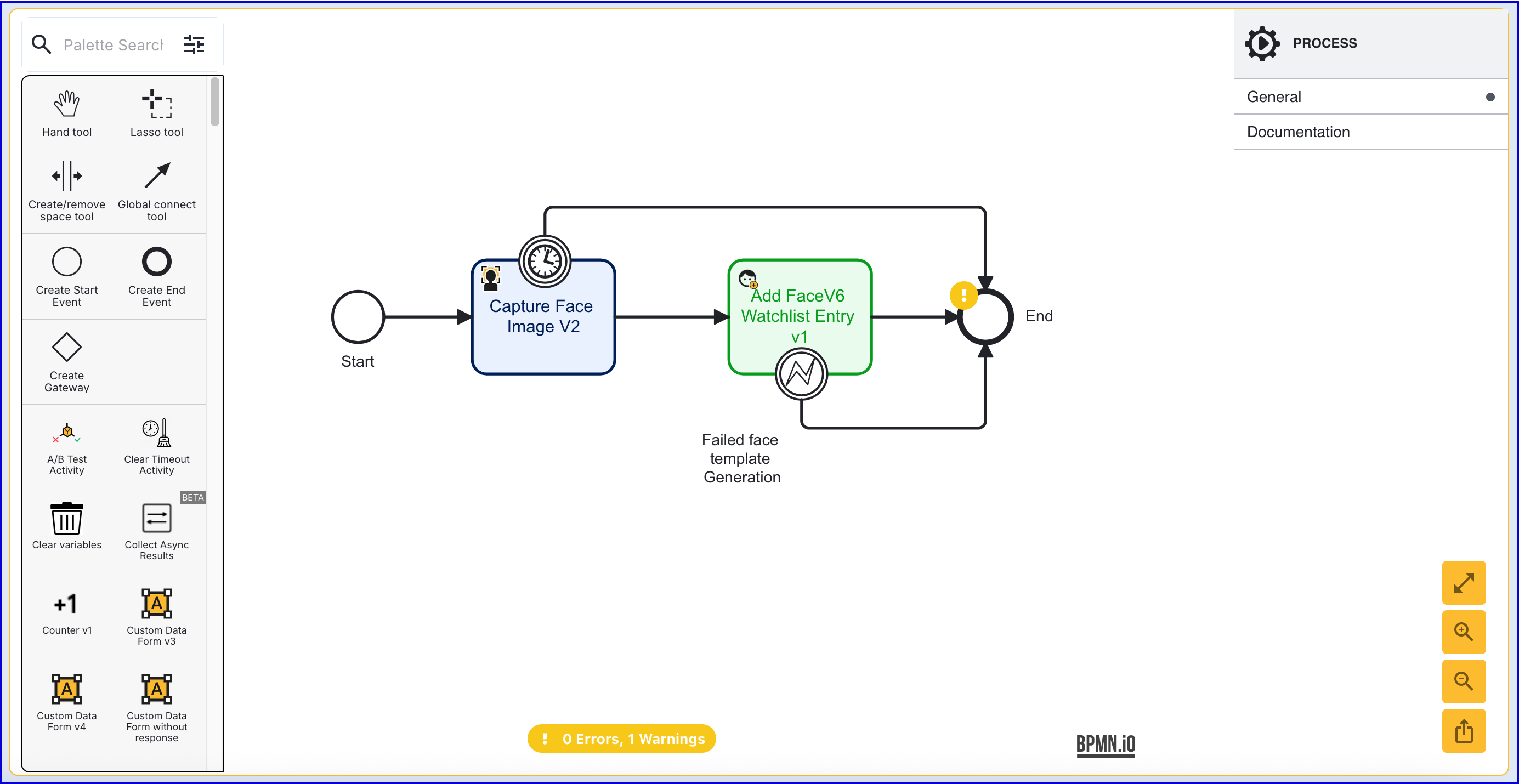The width and height of the screenshot is (1519, 784).
Task: Open the BPMN.iO logo link
Action: (x=1105, y=745)
